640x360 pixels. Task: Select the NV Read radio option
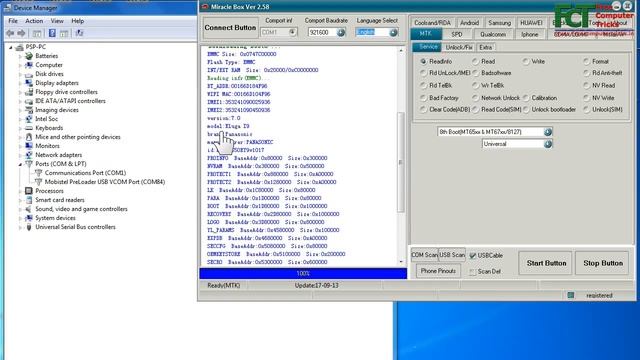click(x=587, y=85)
